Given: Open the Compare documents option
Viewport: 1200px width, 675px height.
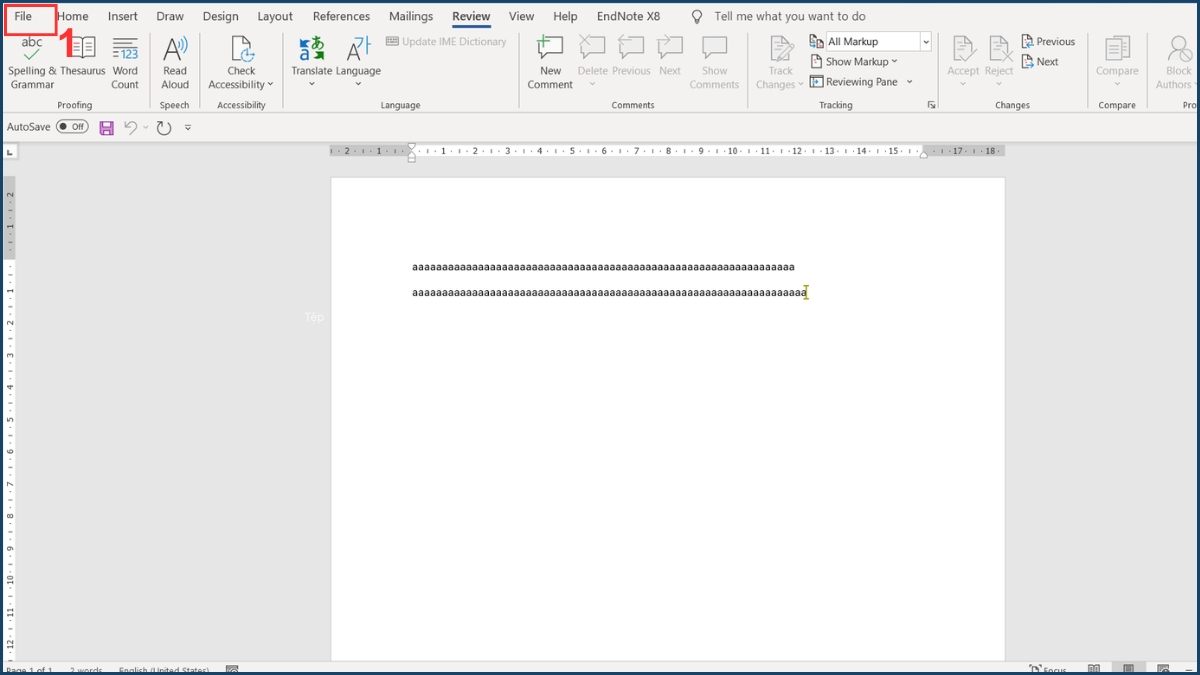Looking at the screenshot, I should pyautogui.click(x=1117, y=62).
